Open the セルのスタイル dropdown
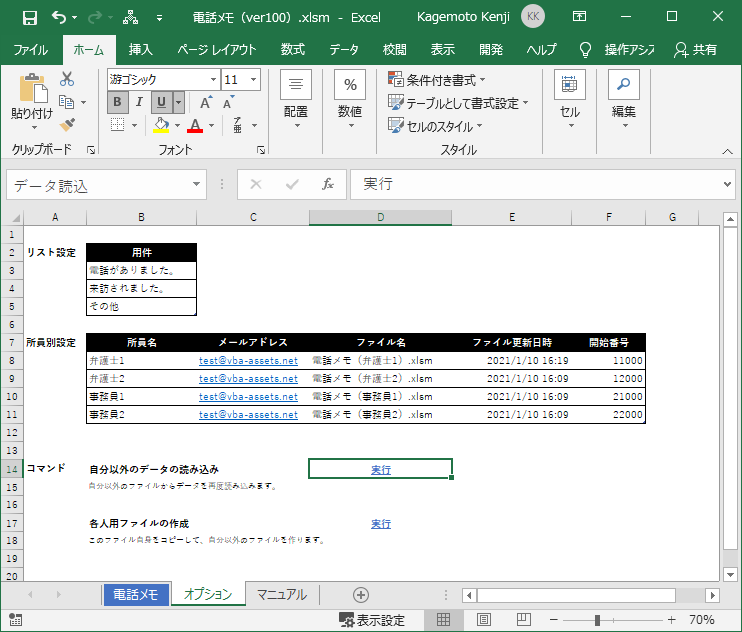This screenshot has height=632, width=742. tap(435, 126)
